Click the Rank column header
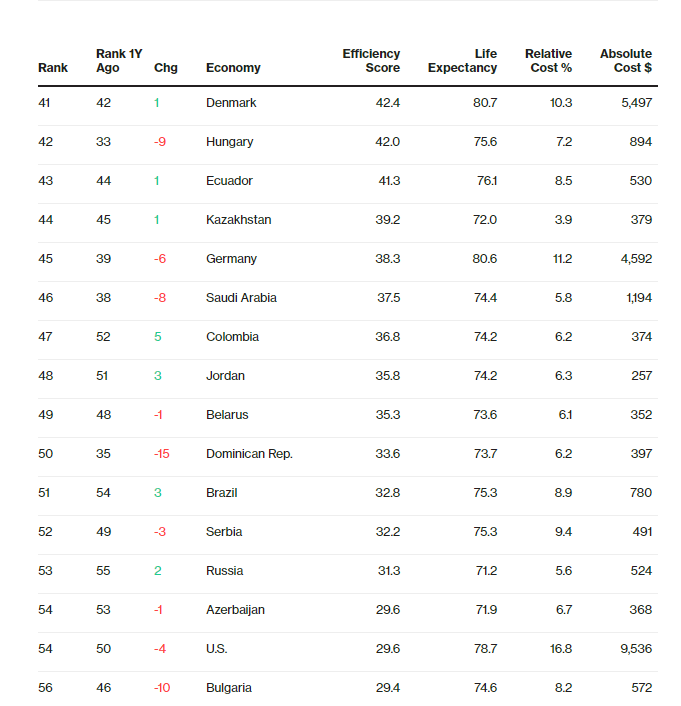The height and width of the screenshot is (706, 681). click(x=53, y=68)
